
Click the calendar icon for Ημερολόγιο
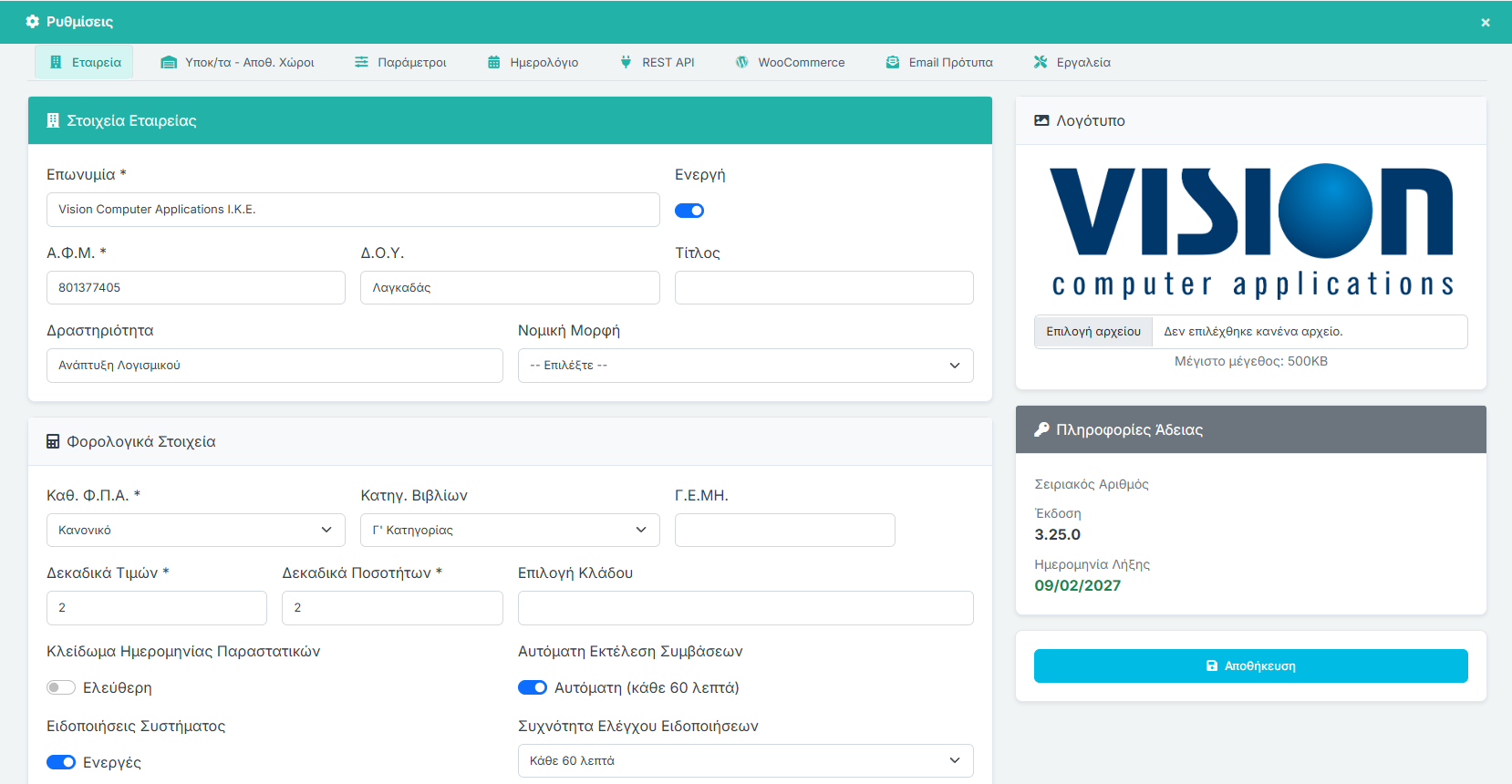pyautogui.click(x=493, y=62)
